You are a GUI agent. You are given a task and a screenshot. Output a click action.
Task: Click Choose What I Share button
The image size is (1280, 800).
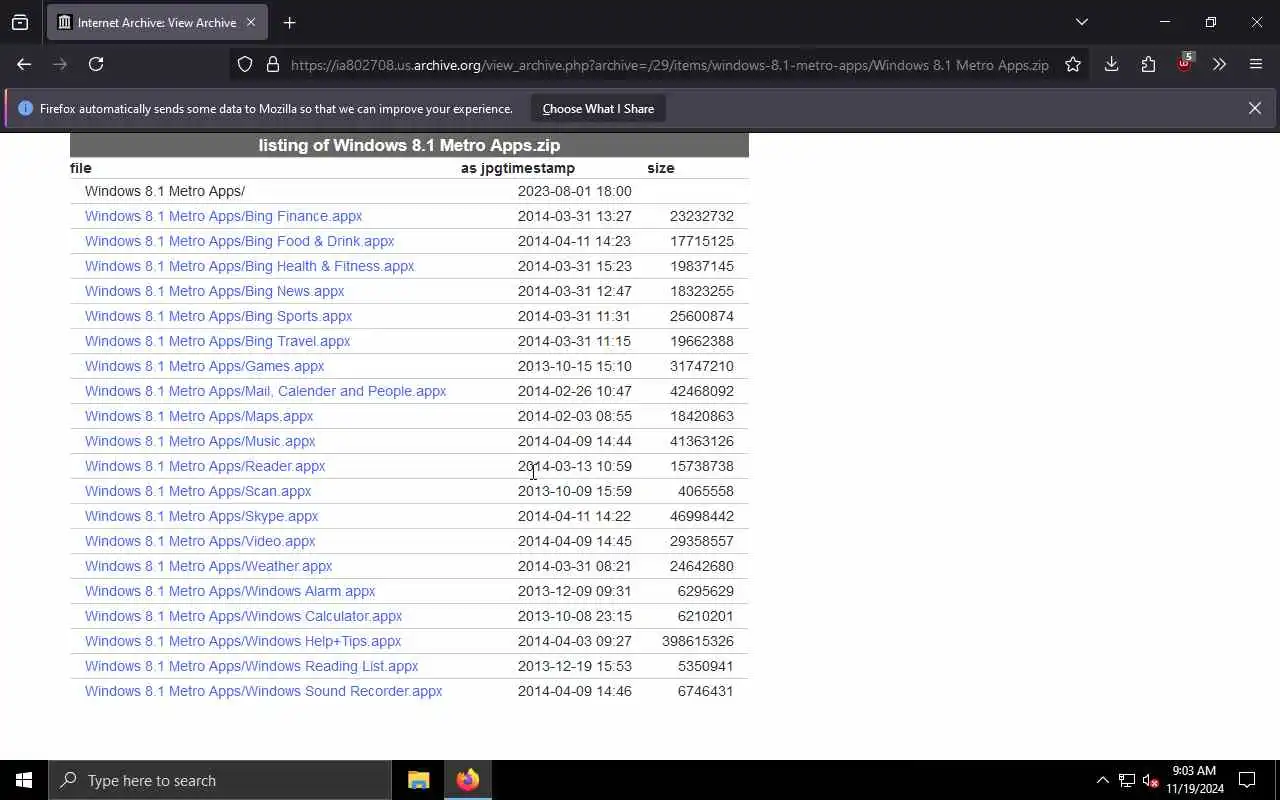tap(598, 108)
